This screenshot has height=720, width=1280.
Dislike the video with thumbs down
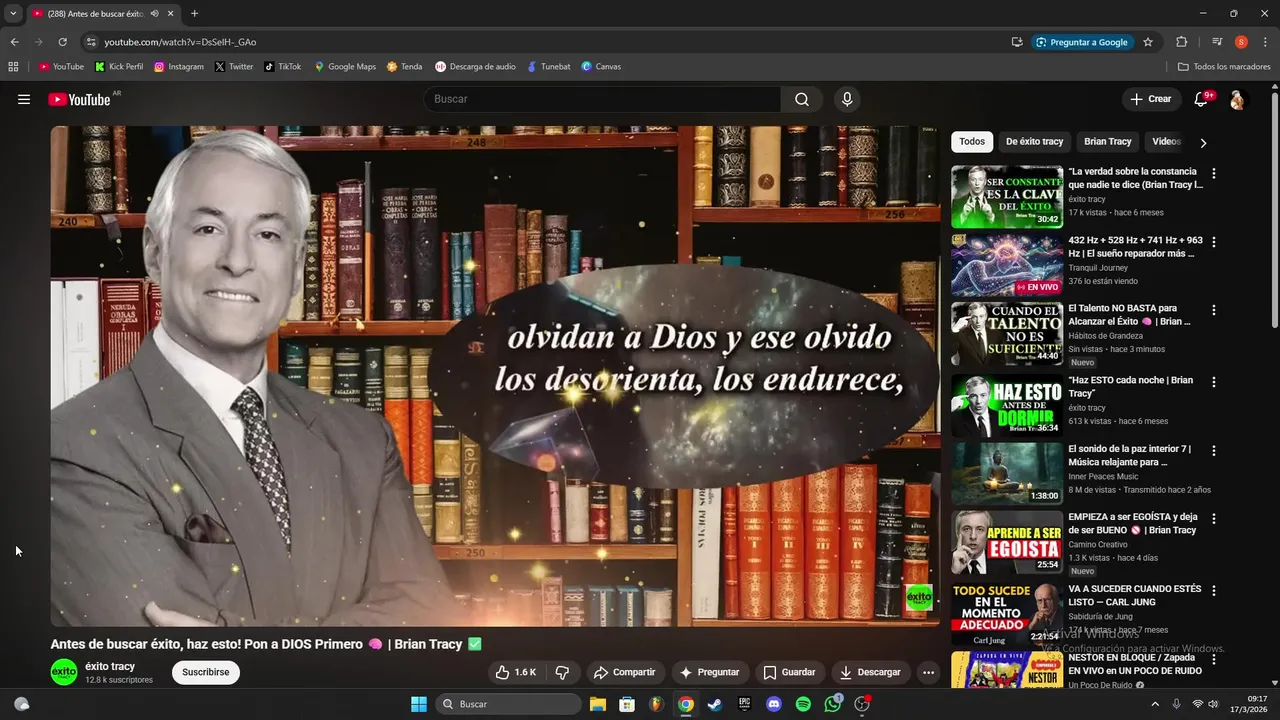pos(562,672)
